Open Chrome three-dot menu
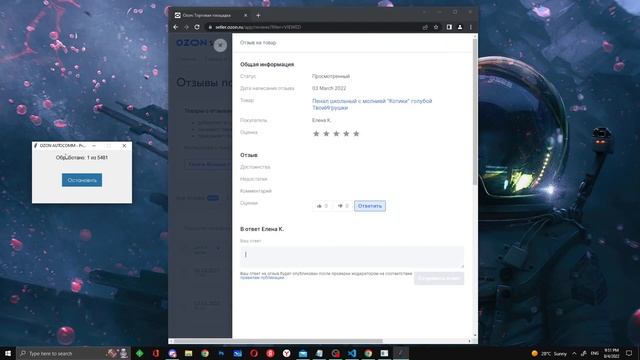The width and height of the screenshot is (640, 360). (x=471, y=27)
